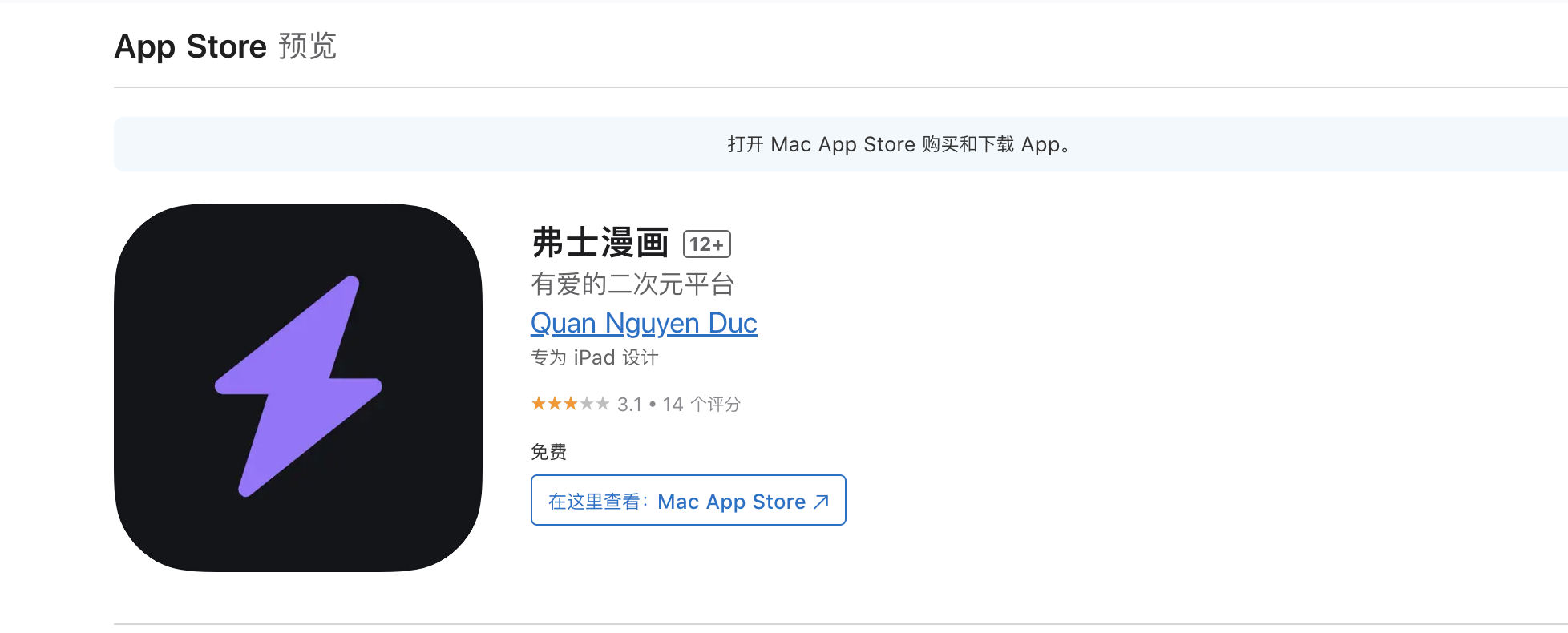
Task: Click the middle third rating star
Action: [571, 403]
